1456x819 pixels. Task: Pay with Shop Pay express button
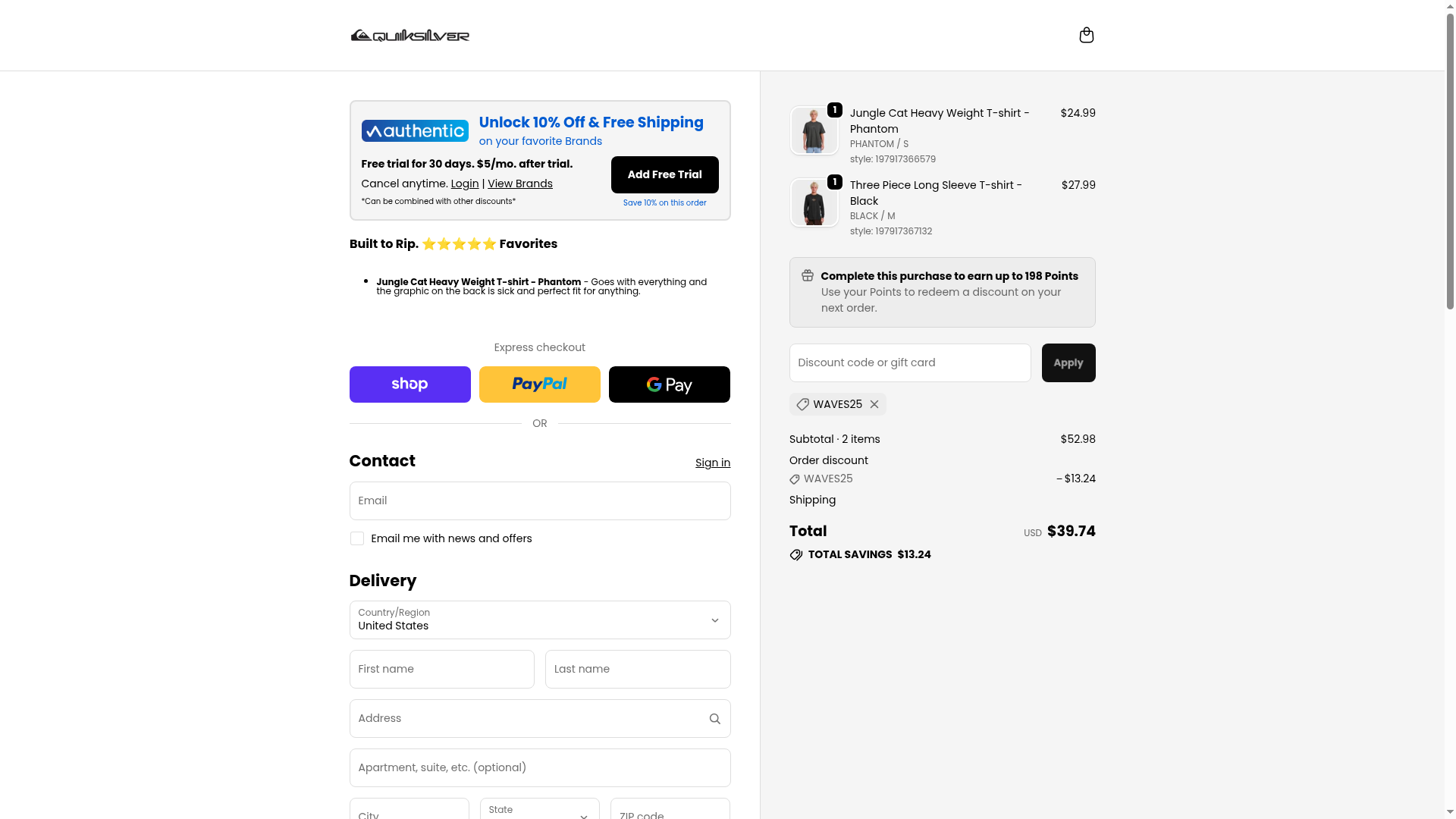click(x=409, y=384)
